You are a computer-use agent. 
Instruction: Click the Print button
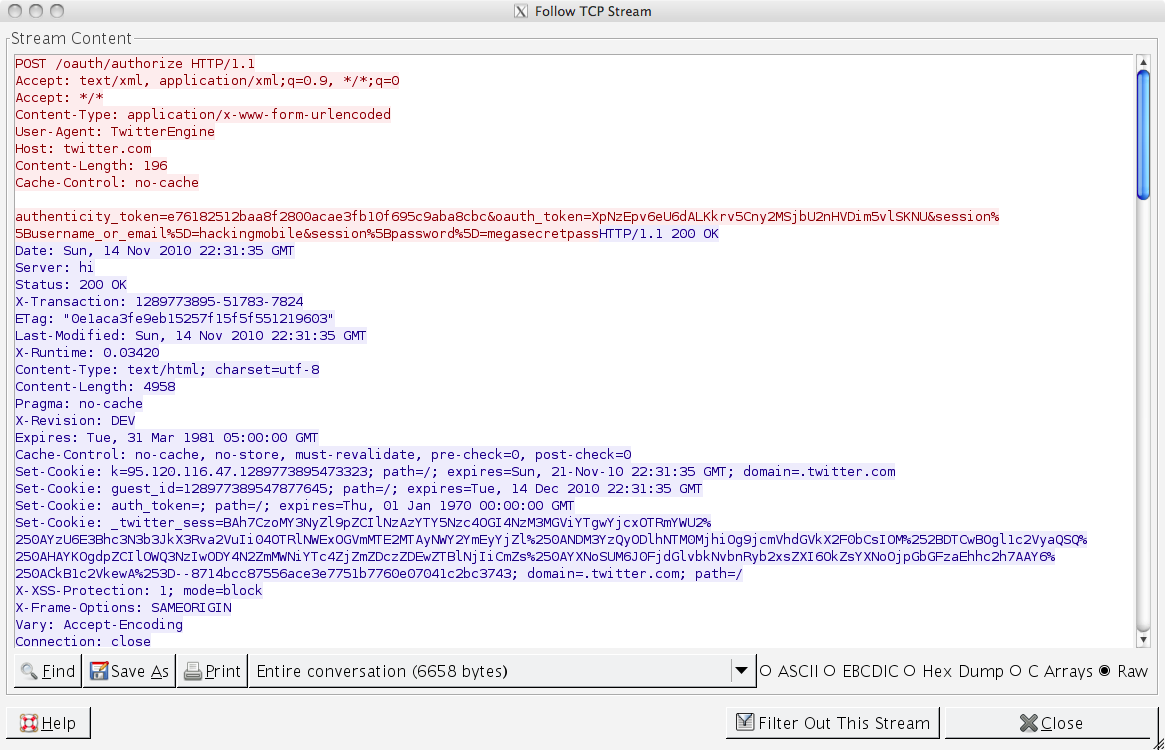pos(212,671)
